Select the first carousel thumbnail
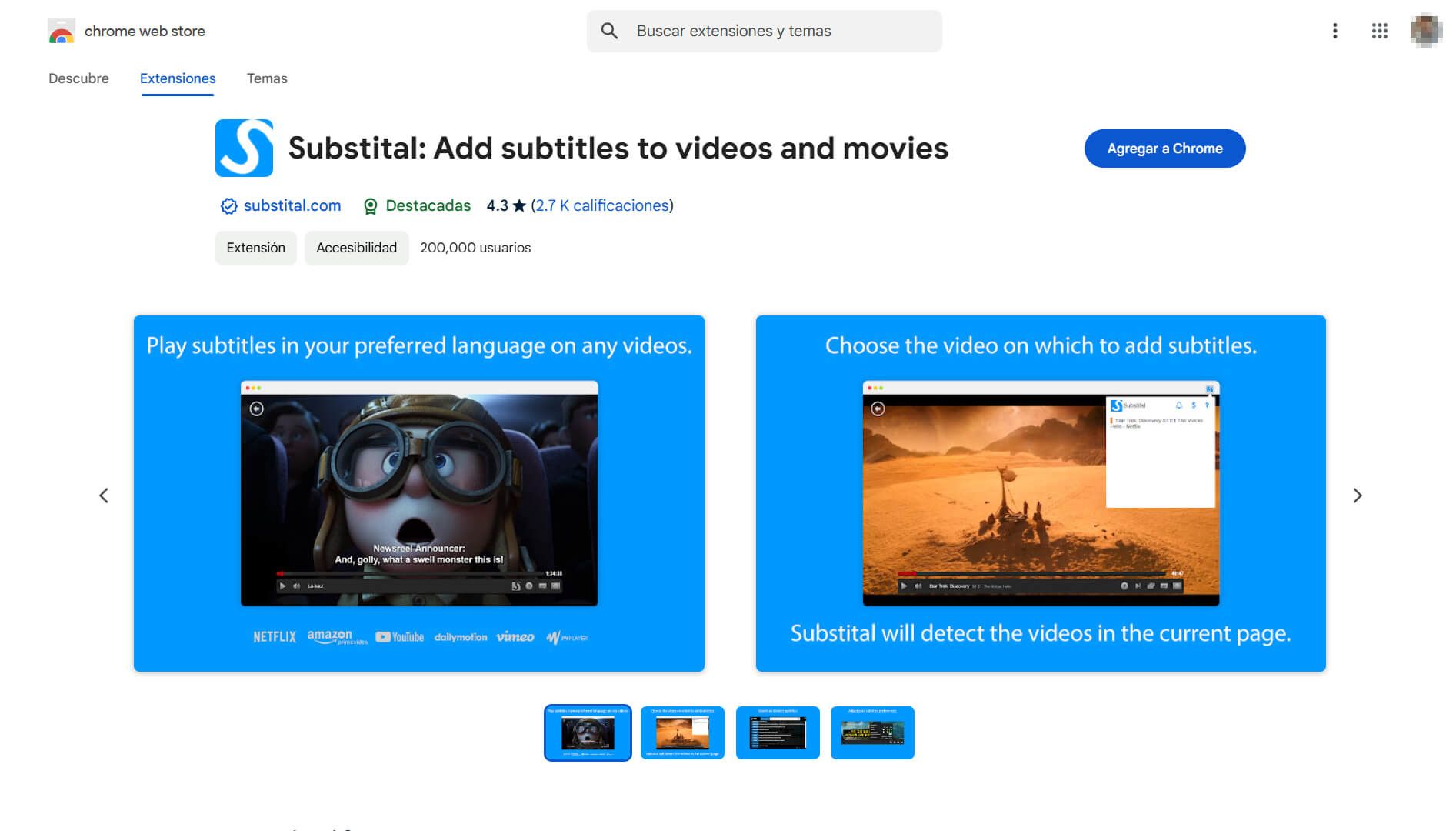Screen dimensions: 1456x831 (x=588, y=733)
